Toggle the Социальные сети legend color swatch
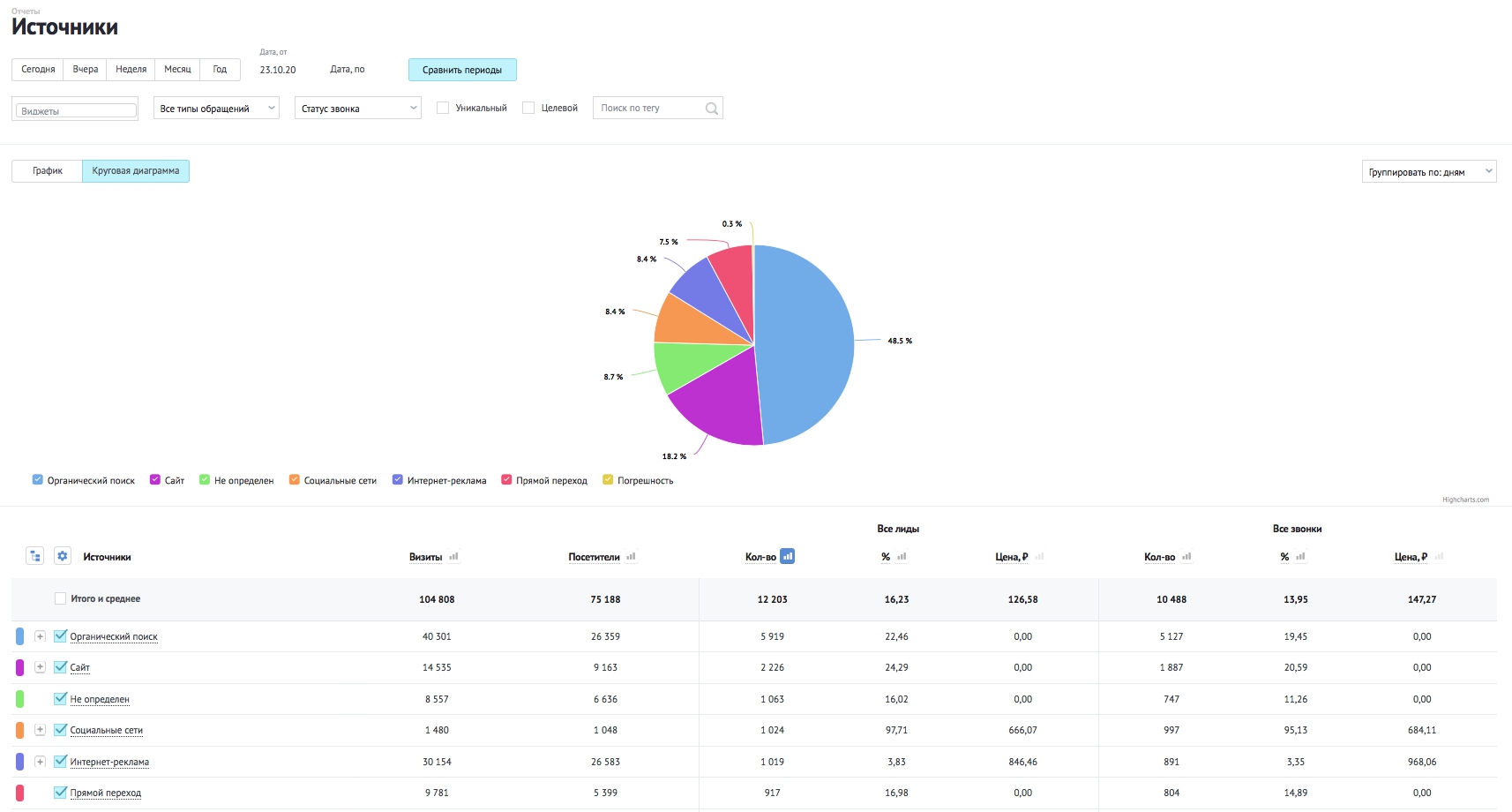The height and width of the screenshot is (812, 1512). pyautogui.click(x=295, y=480)
